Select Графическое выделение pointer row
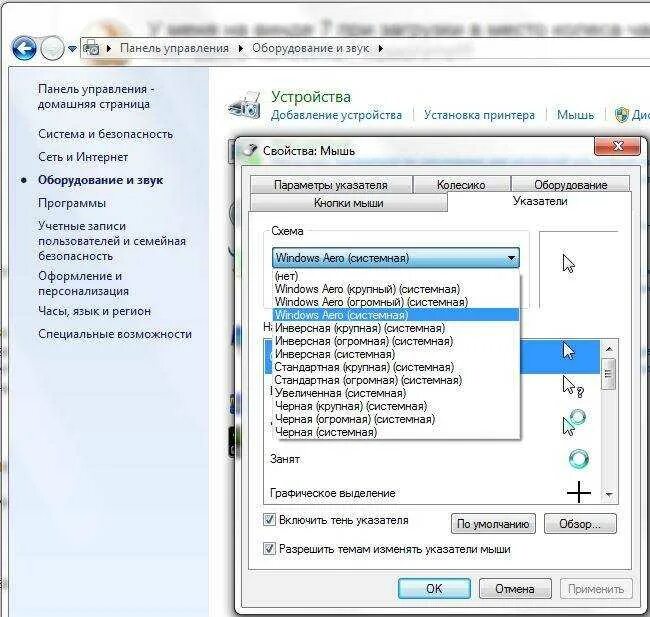Viewport: 650px width, 617px height. point(432,493)
